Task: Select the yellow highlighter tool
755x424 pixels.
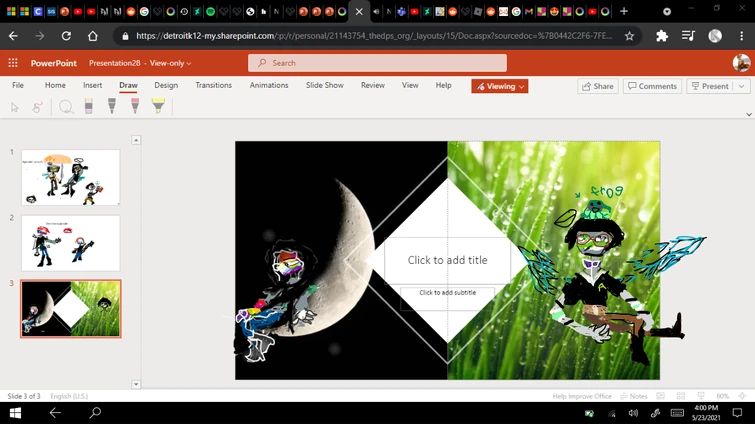Action: 158,106
